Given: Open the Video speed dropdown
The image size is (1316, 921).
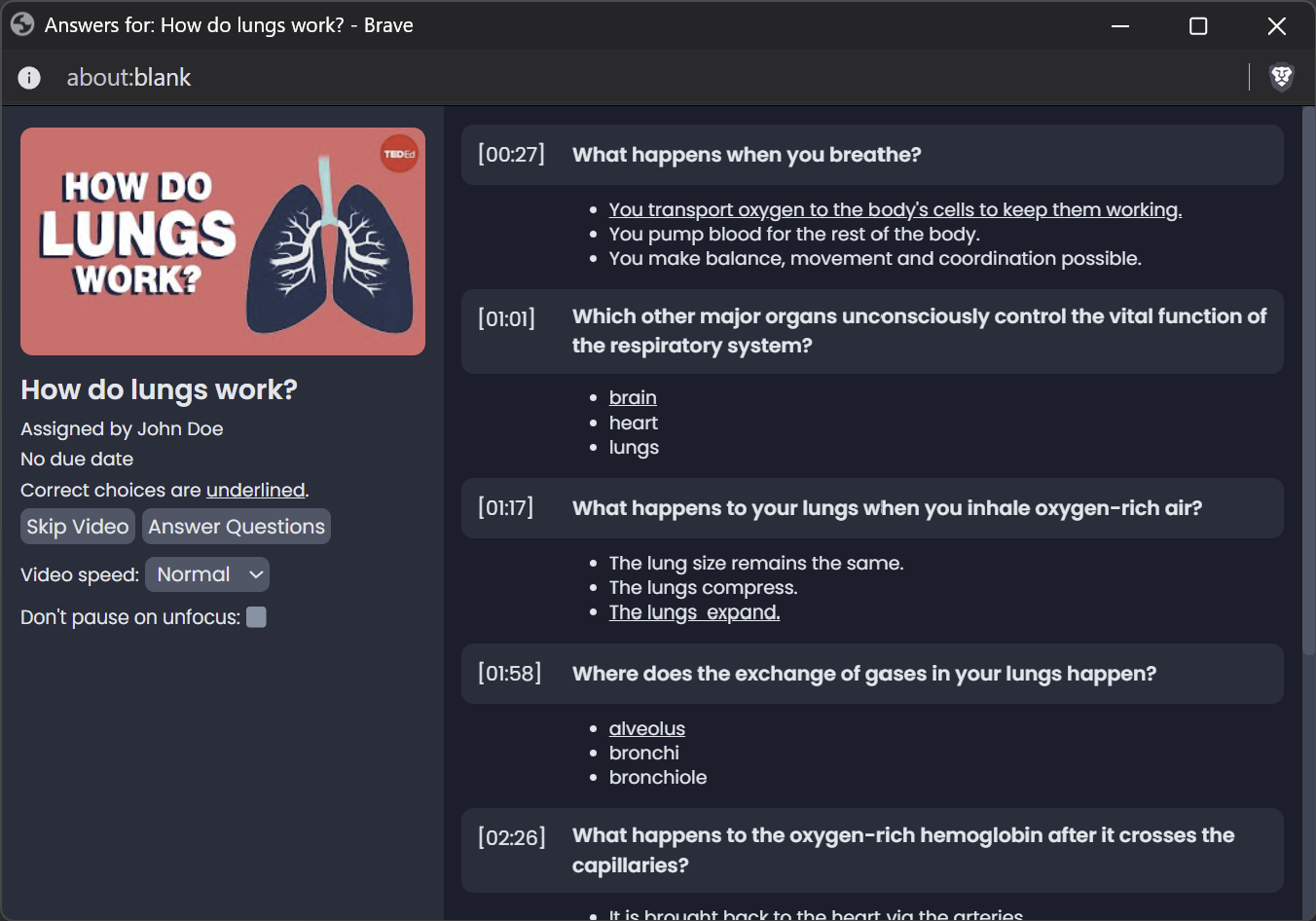Looking at the screenshot, I should (x=206, y=573).
